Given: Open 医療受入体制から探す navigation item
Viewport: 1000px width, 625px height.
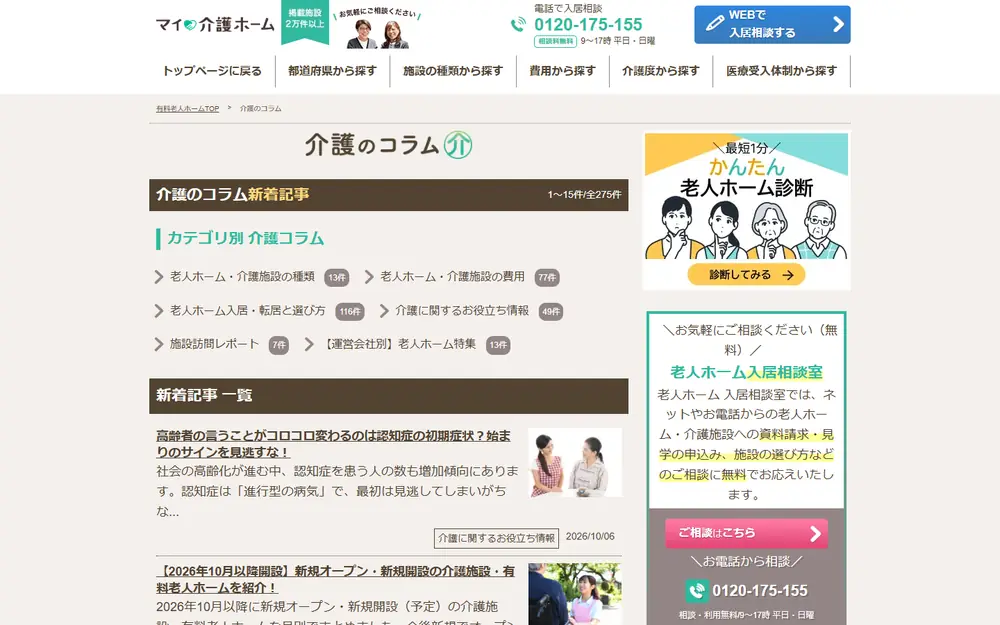Looking at the screenshot, I should (x=781, y=71).
